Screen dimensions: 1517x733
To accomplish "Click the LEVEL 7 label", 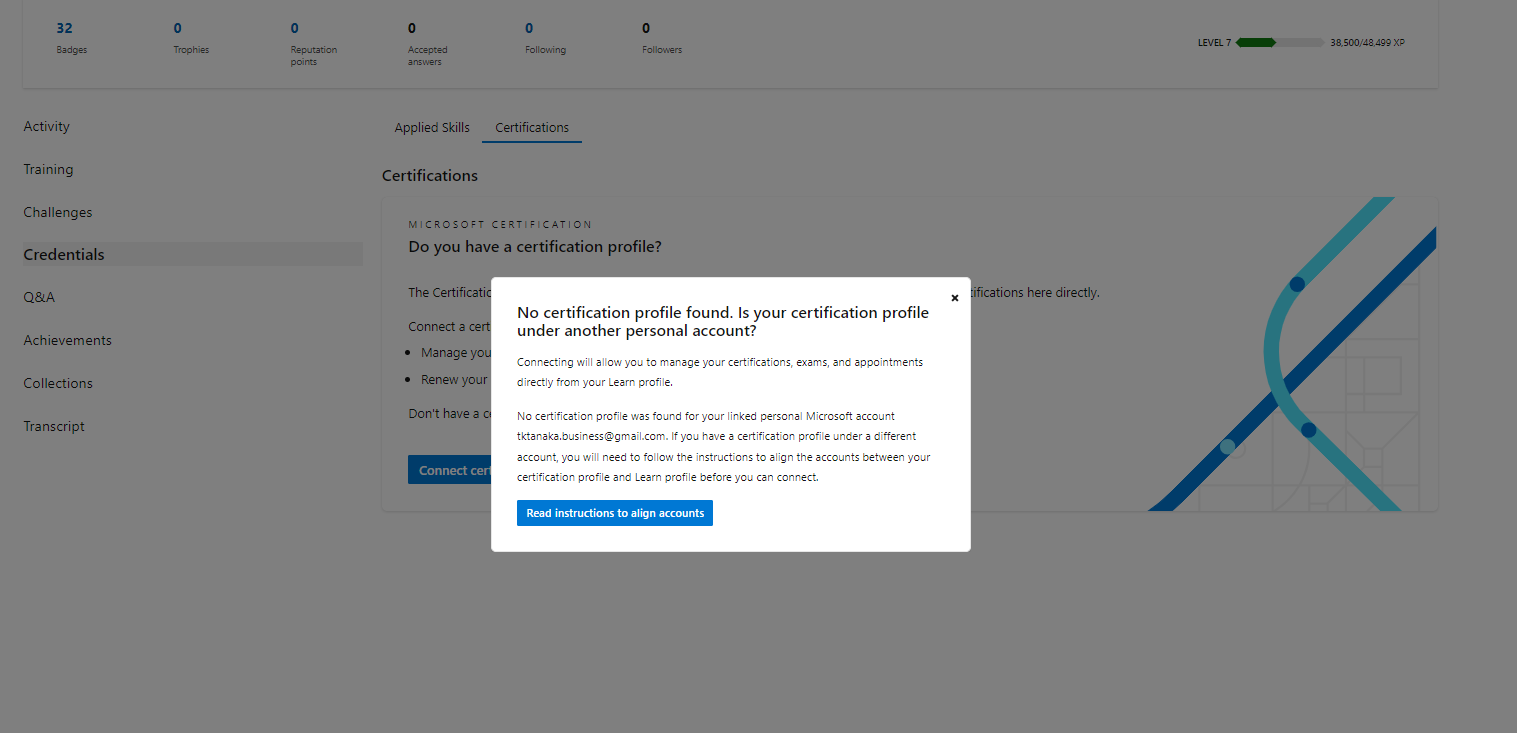I will tap(1214, 43).
